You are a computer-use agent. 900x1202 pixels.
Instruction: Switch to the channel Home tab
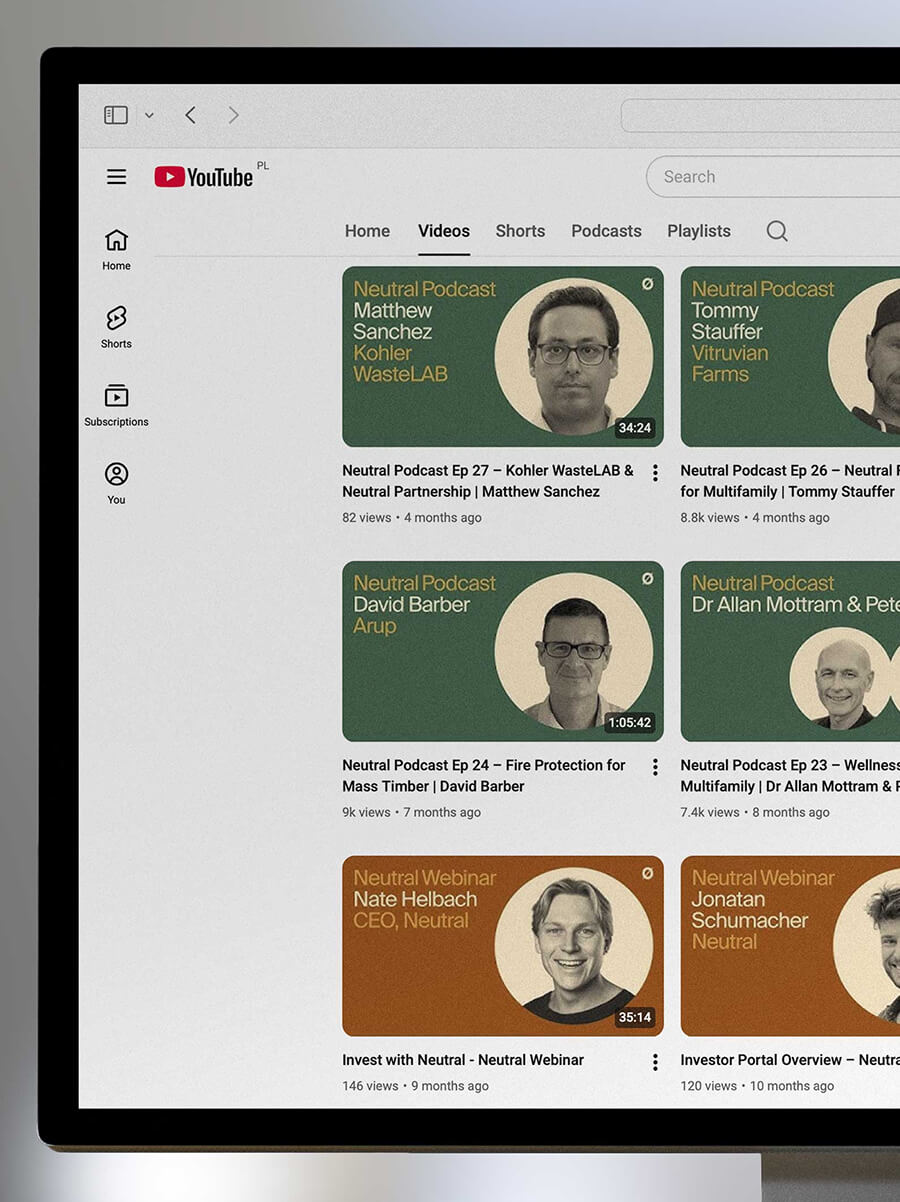(367, 231)
